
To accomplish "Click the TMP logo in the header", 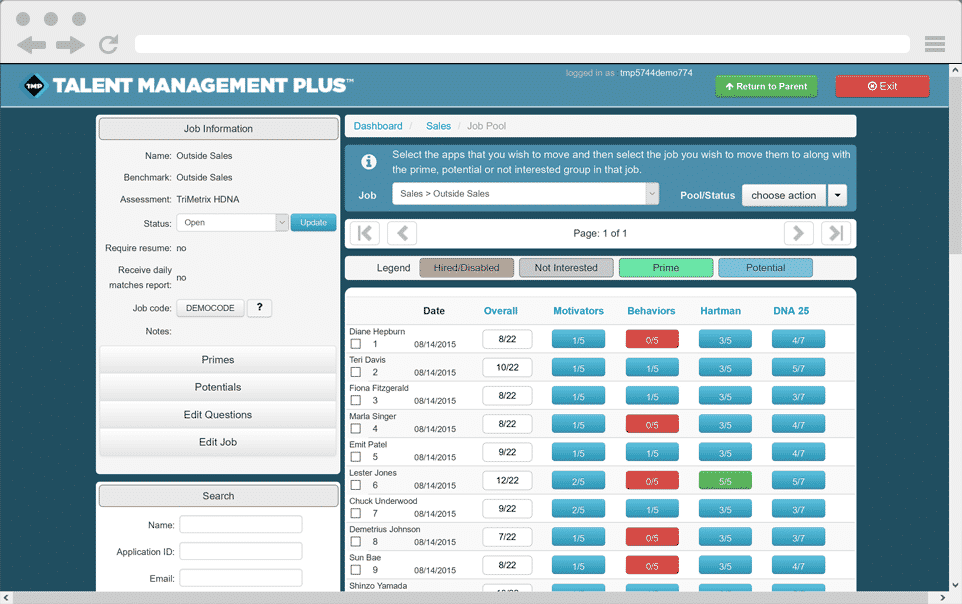I will coord(36,85).
